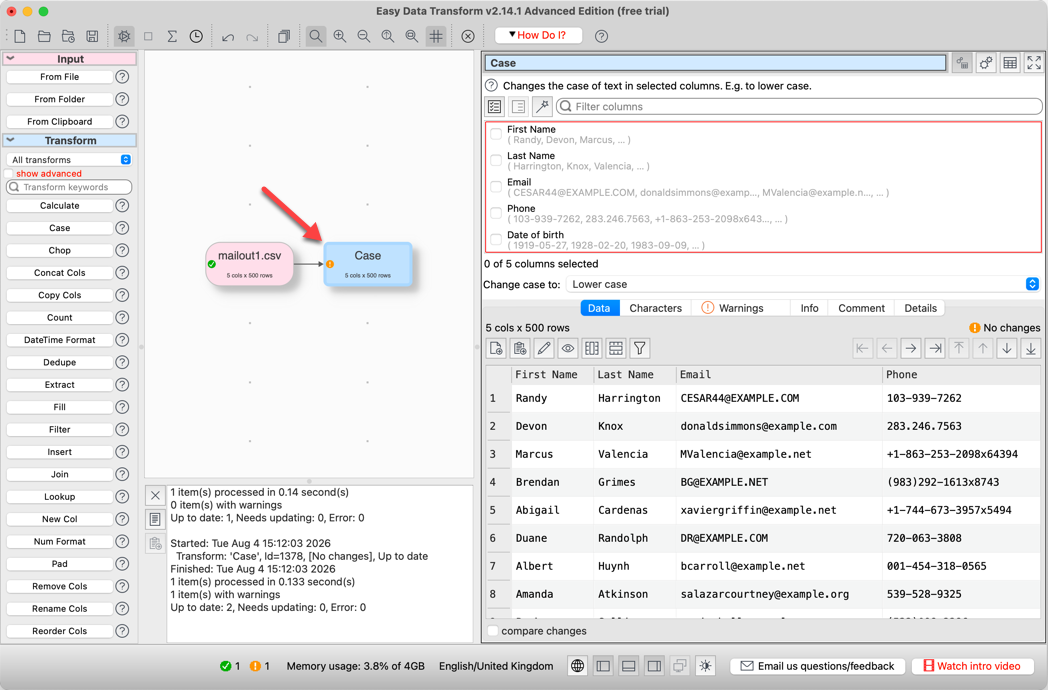Open the How Do I? dropdown
Image resolution: width=1048 pixels, height=690 pixels.
538,35
